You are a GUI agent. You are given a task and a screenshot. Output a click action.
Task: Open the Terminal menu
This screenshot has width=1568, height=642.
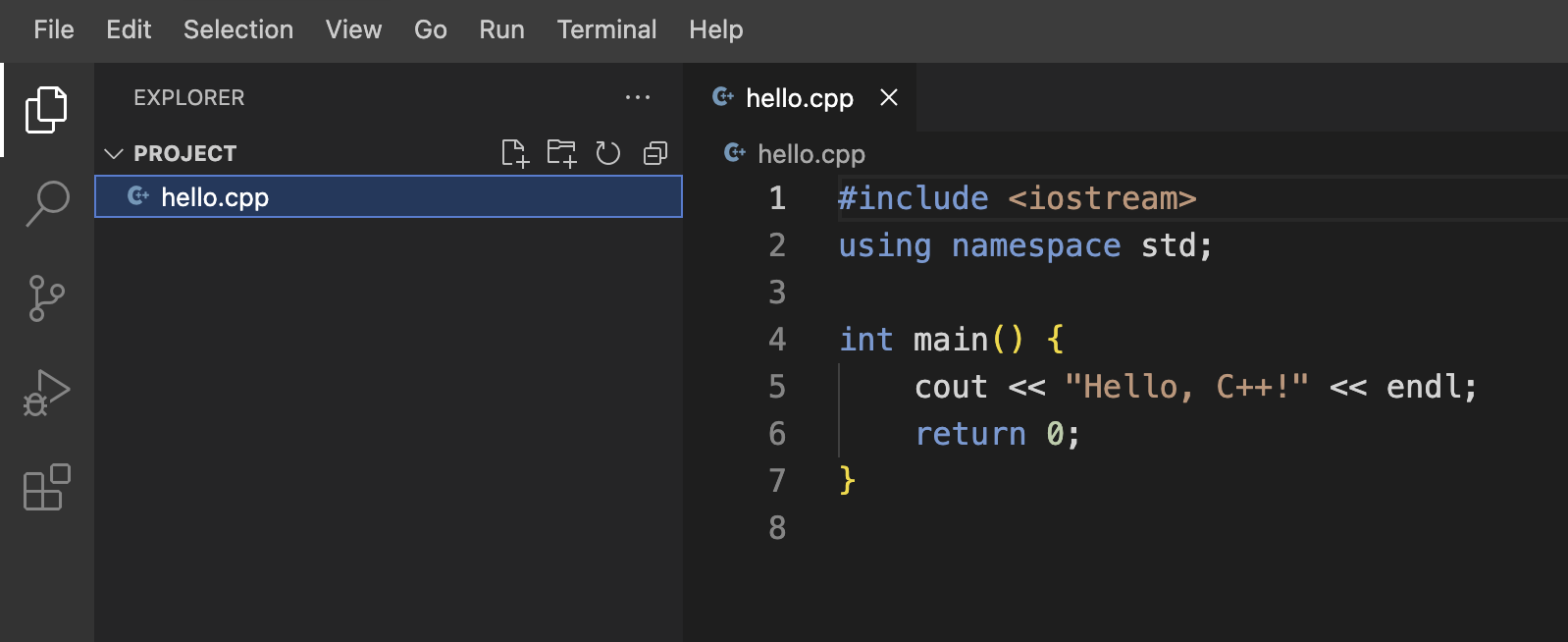(x=606, y=29)
